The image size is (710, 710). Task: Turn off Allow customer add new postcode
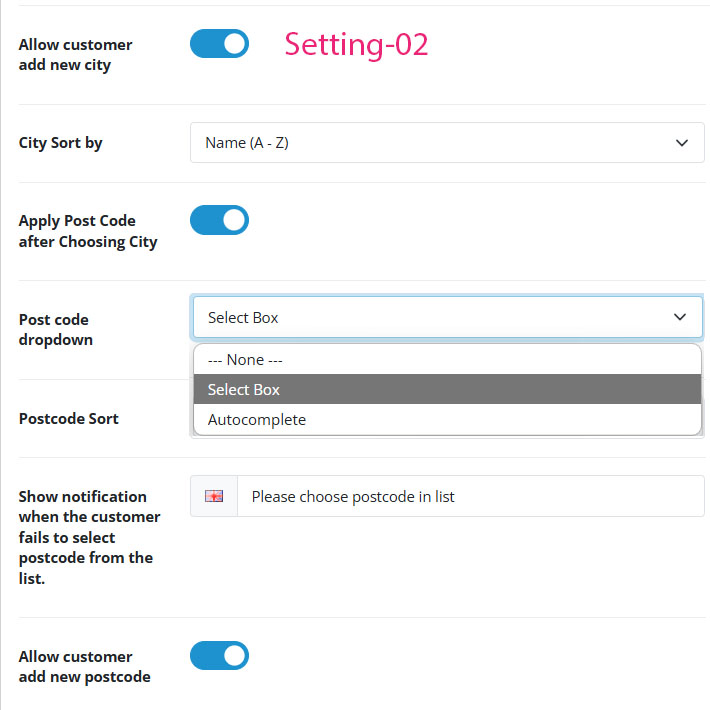[x=219, y=655]
